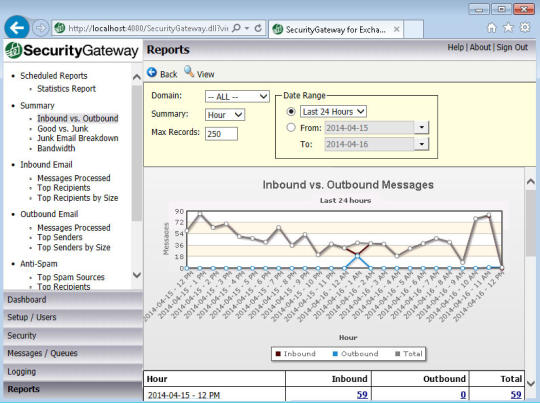Click the Outbound value 0 link for 12 PM
540x403 pixels.
pyautogui.click(x=463, y=395)
